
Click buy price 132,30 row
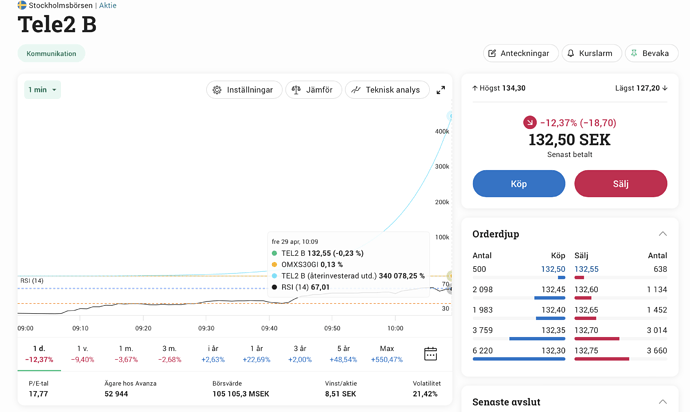coord(553,350)
